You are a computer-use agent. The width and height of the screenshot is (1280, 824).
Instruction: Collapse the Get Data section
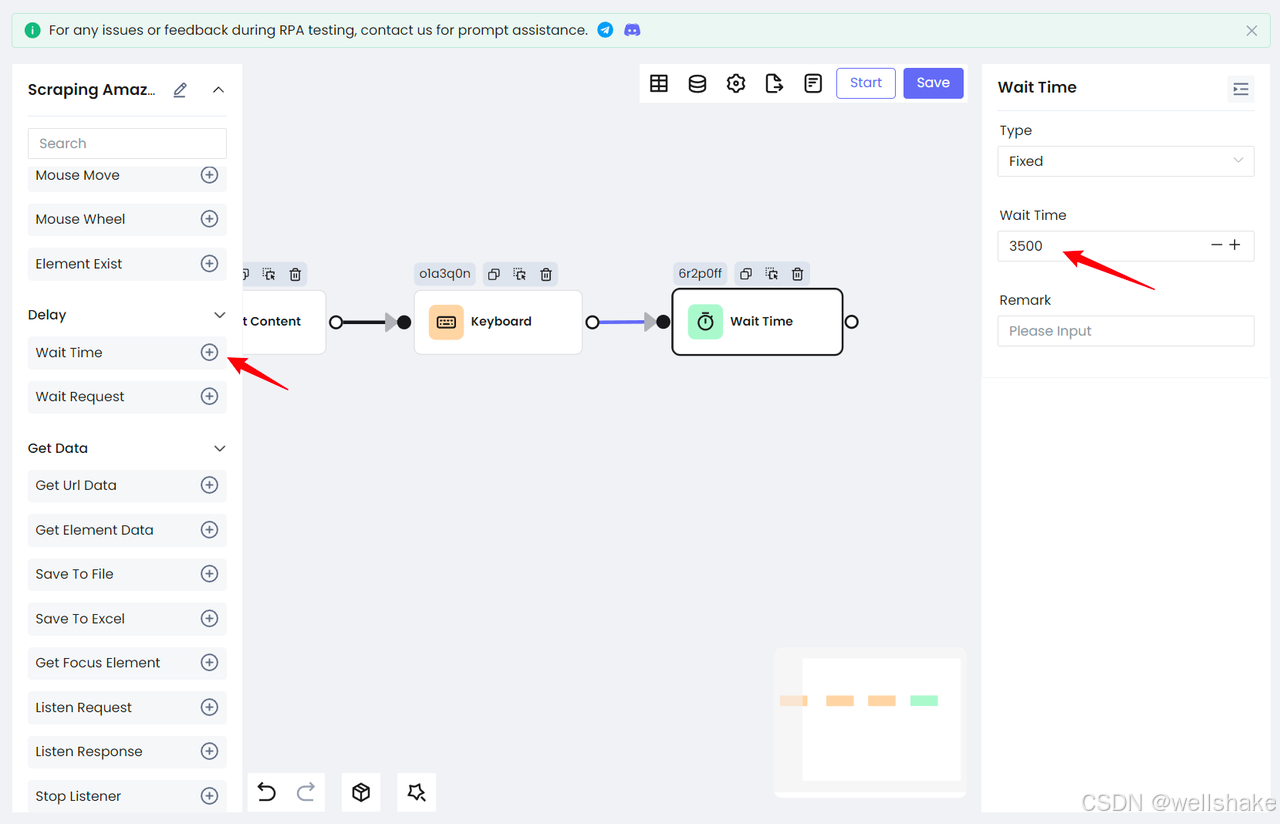[220, 448]
